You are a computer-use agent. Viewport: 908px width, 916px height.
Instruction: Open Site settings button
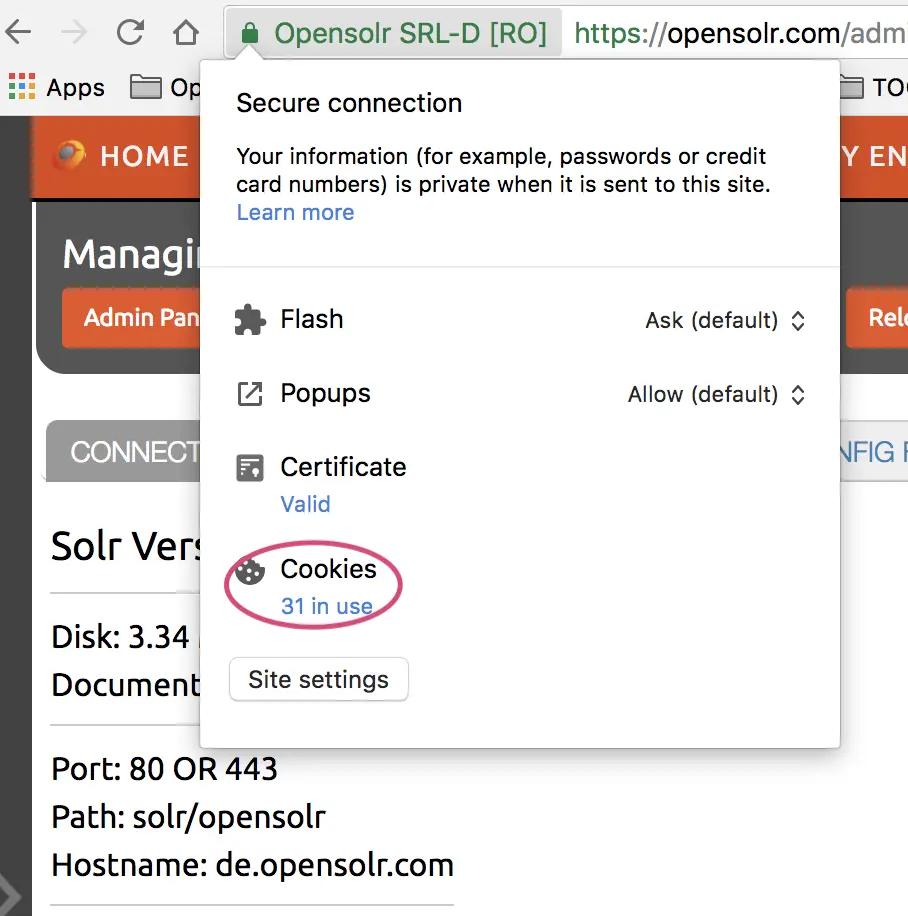(319, 680)
